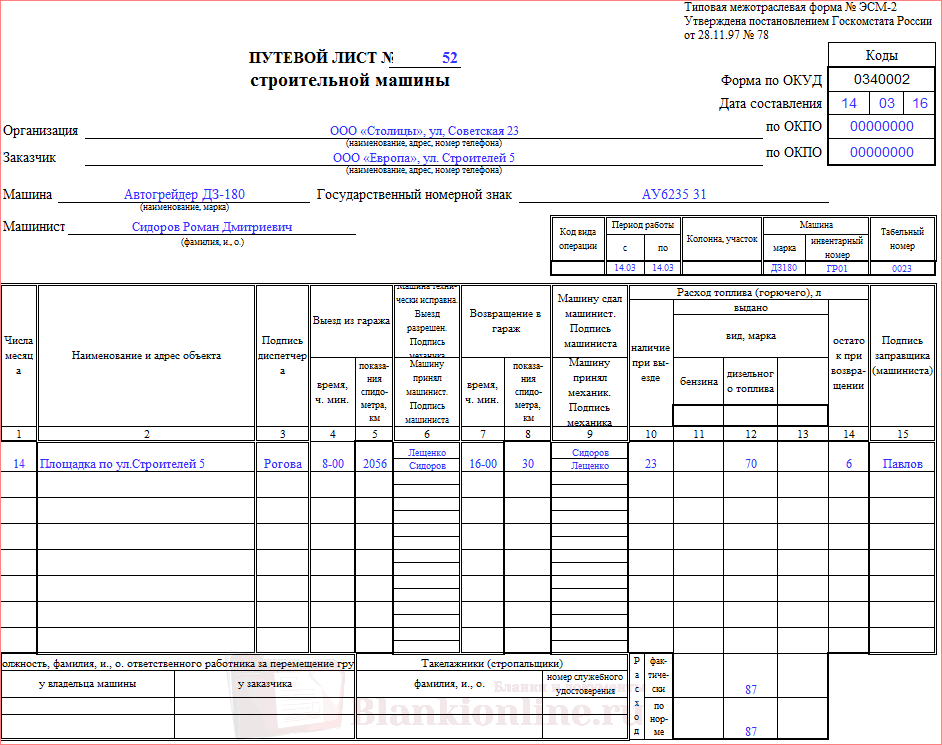Click the Организация field with ООО «Столицы»
Viewport: 942px width, 745px height.
point(424,131)
